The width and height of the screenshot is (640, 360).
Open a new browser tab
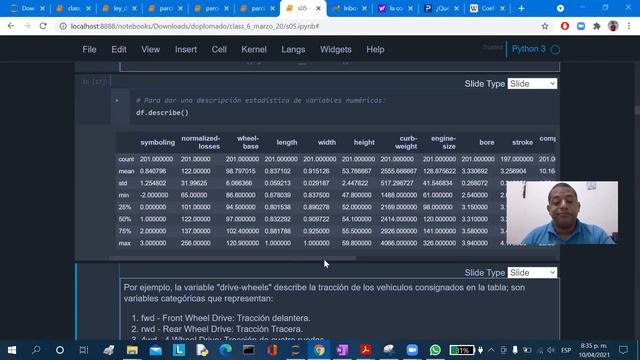coord(521,8)
